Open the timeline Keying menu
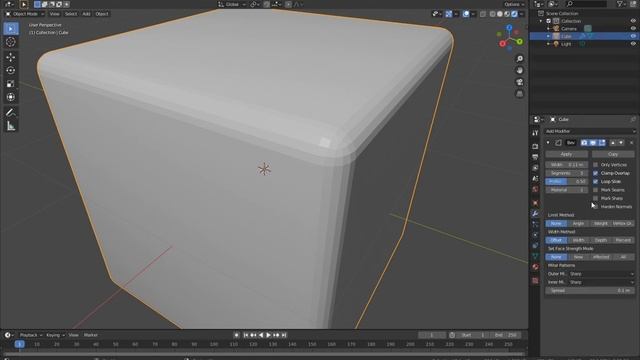Viewport: 640px width, 360px height. pyautogui.click(x=55, y=335)
